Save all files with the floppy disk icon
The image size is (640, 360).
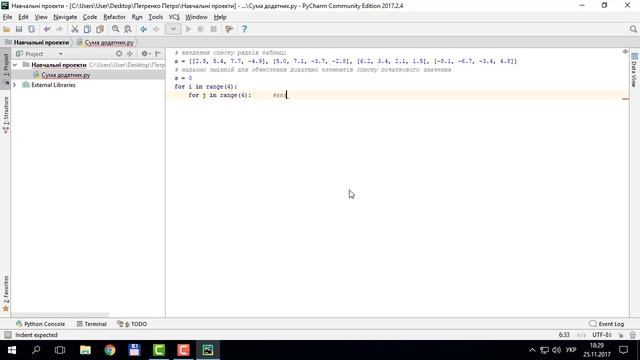click(x=19, y=29)
